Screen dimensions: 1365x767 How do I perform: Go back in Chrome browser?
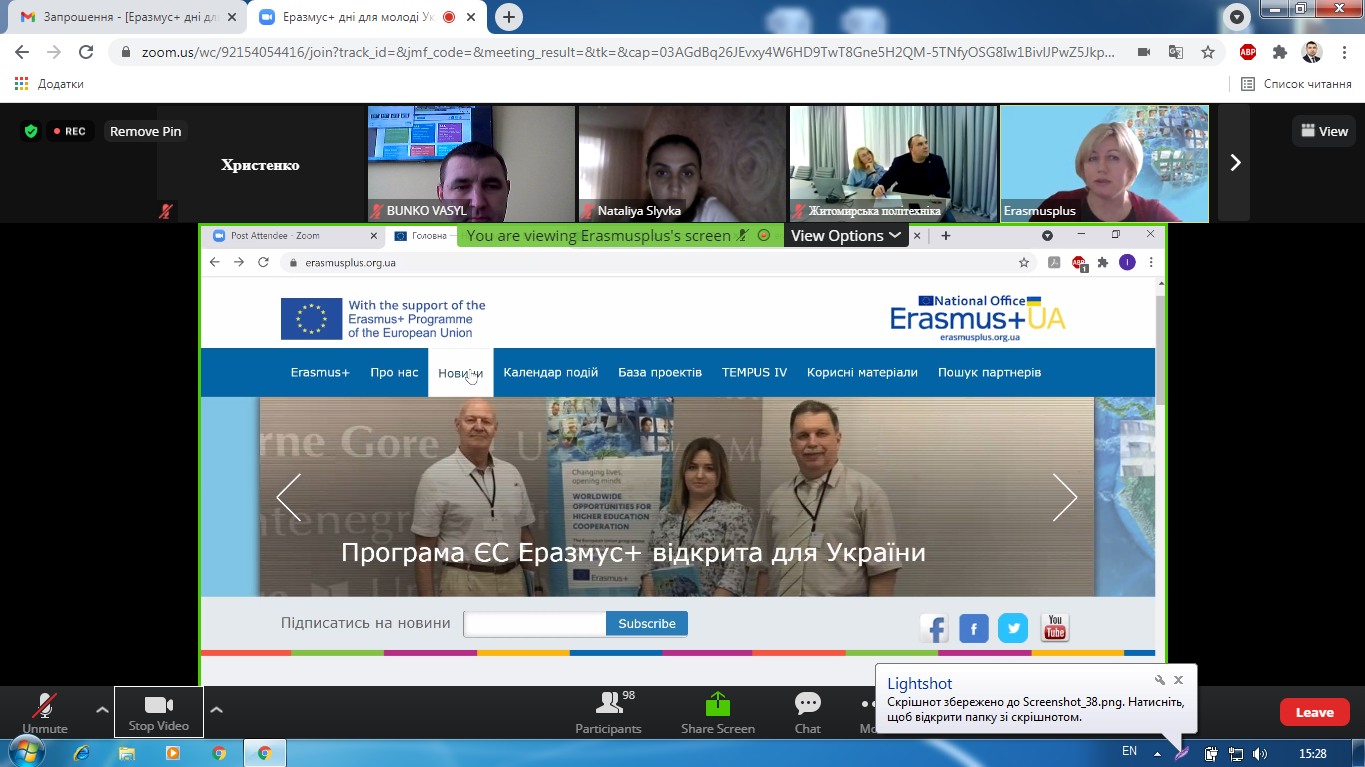(x=22, y=52)
